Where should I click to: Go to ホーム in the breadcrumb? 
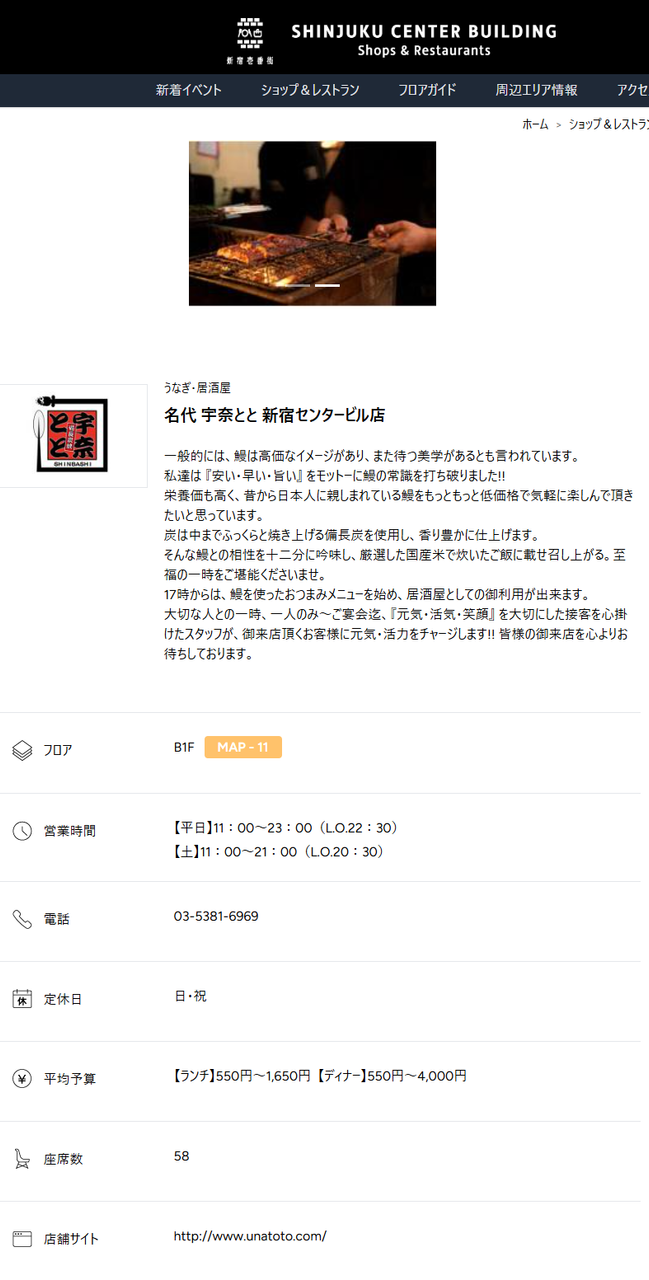(x=535, y=124)
